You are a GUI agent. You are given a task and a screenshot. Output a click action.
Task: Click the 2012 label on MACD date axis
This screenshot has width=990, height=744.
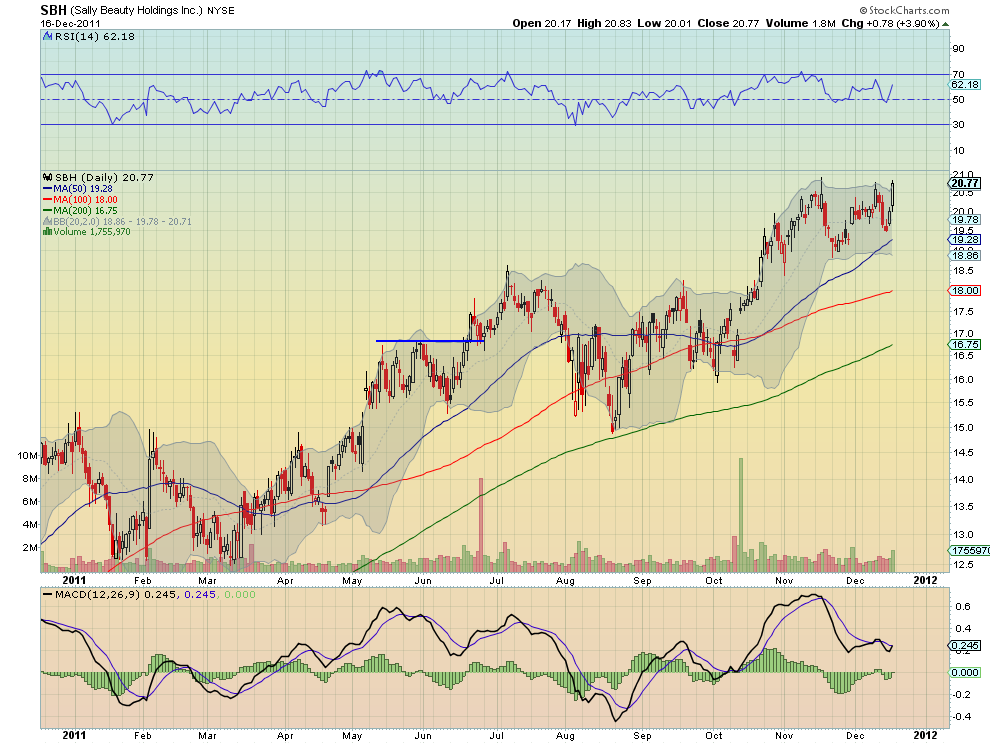pos(926,735)
